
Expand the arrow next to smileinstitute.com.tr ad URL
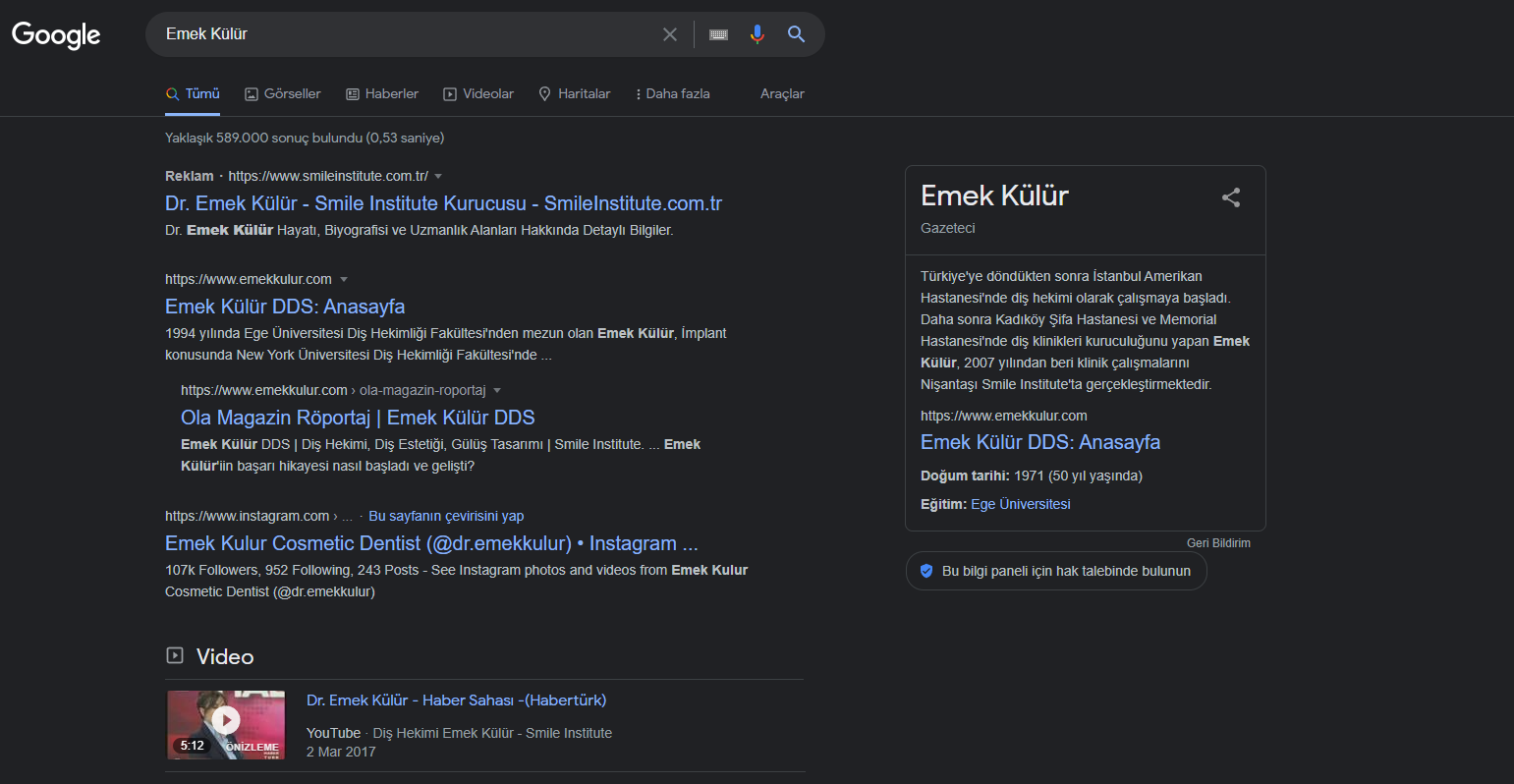(x=438, y=176)
